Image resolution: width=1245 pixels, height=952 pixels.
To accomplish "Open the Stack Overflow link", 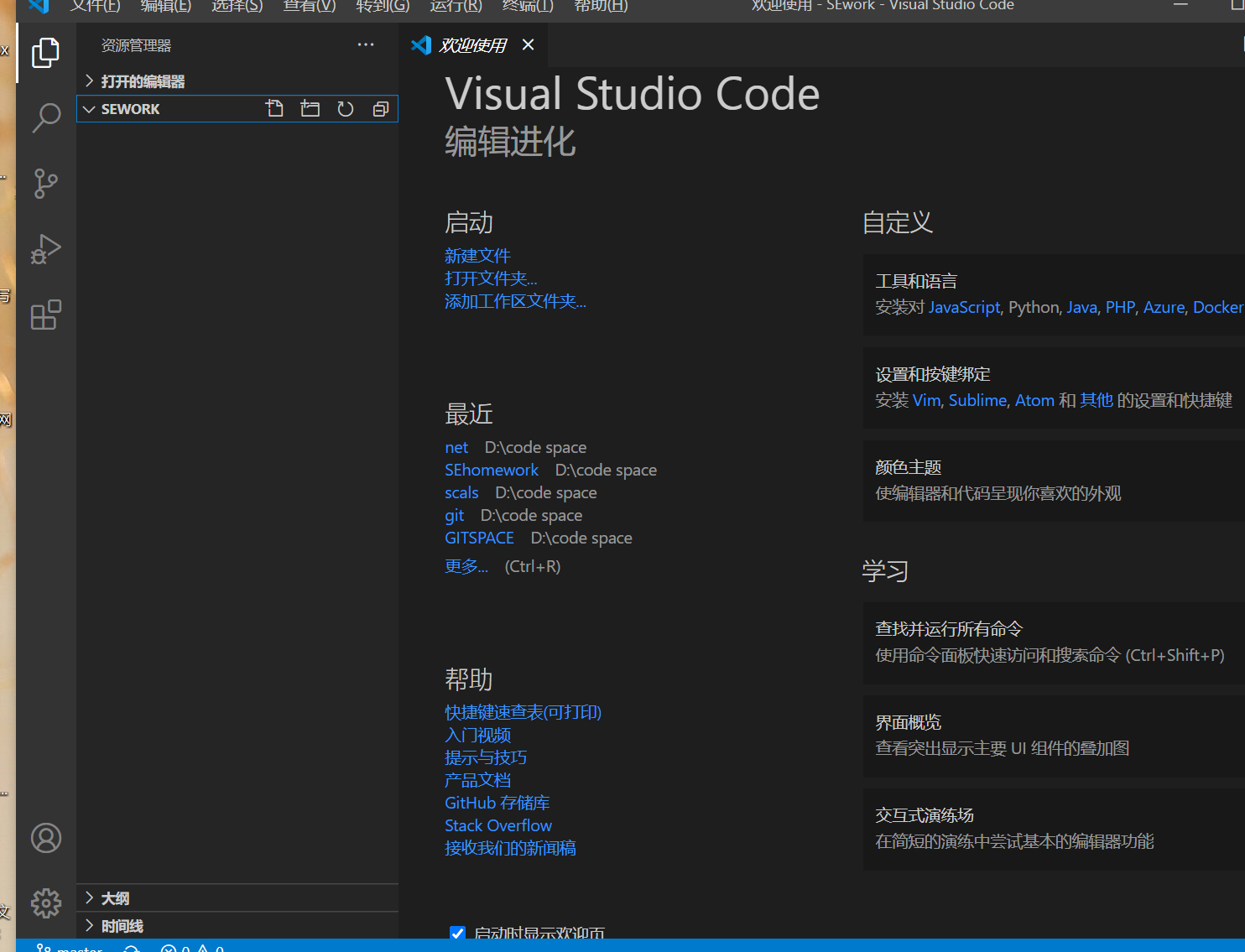I will click(x=498, y=825).
